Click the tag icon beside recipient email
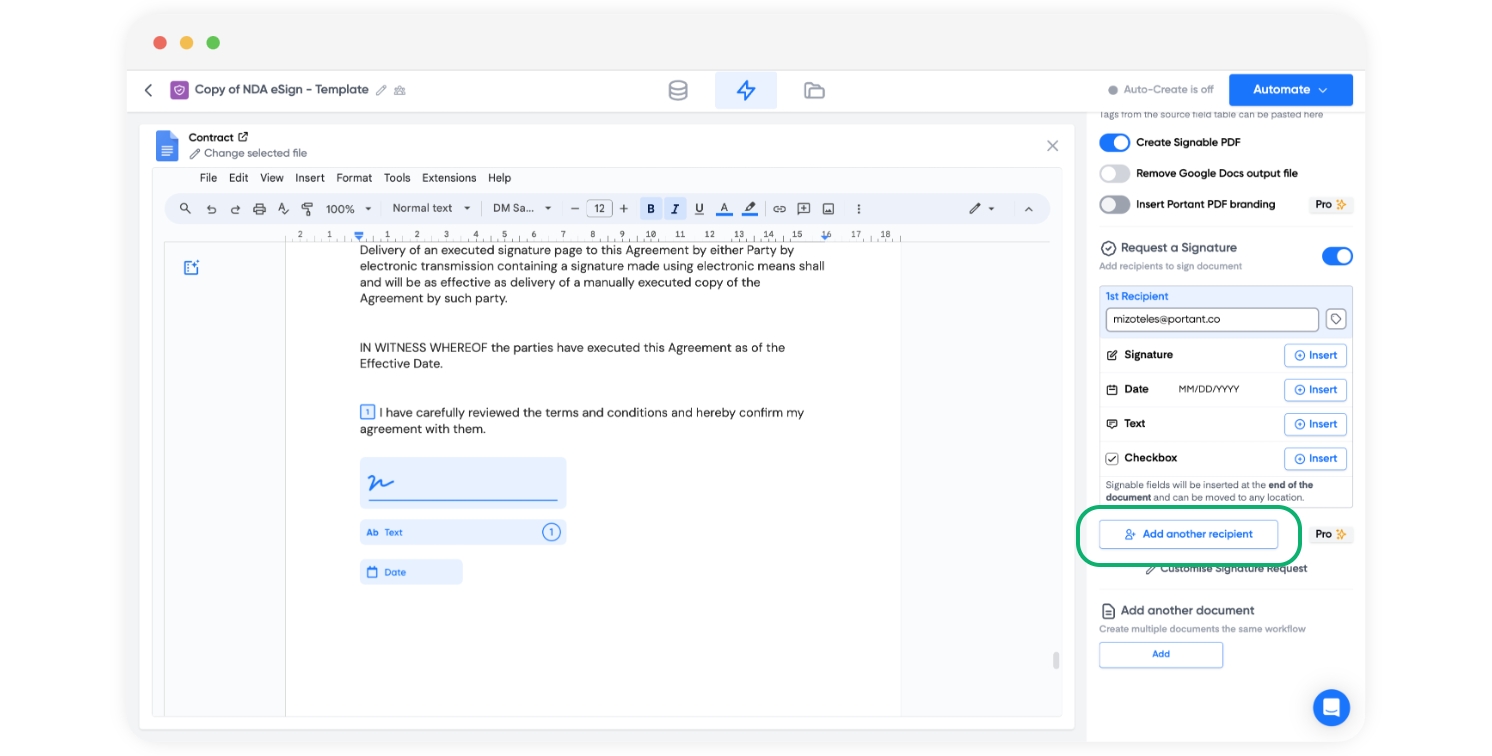Viewport: 1492px width, 756px height. point(1336,319)
